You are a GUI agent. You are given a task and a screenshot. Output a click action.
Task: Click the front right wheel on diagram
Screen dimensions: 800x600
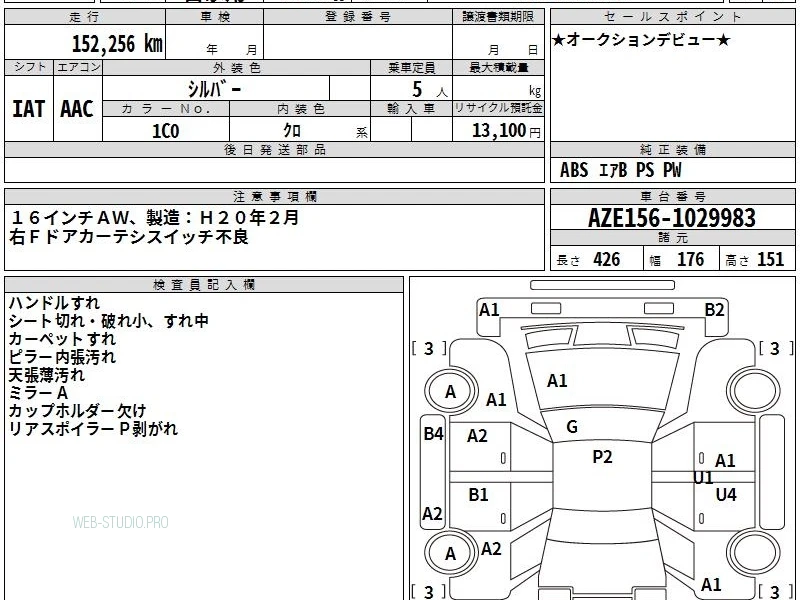pyautogui.click(x=755, y=392)
